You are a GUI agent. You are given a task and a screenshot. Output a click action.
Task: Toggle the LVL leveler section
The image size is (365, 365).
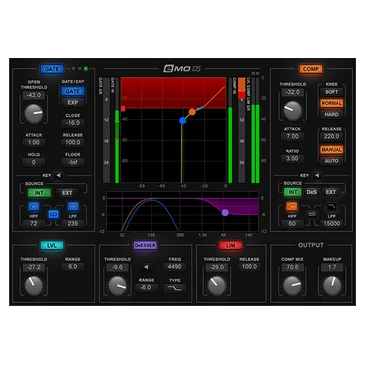(x=52, y=245)
